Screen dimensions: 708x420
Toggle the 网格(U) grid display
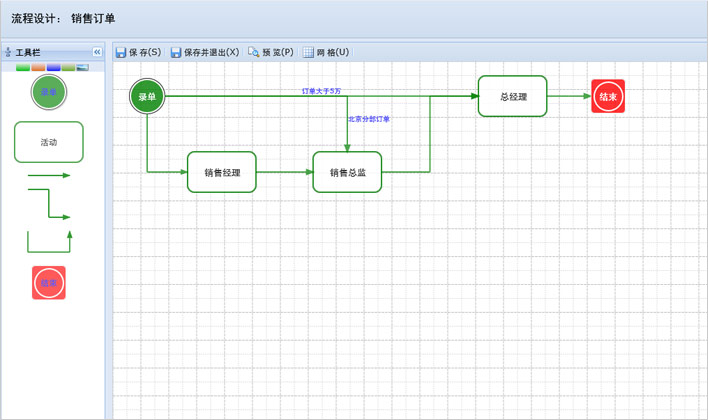coord(326,52)
